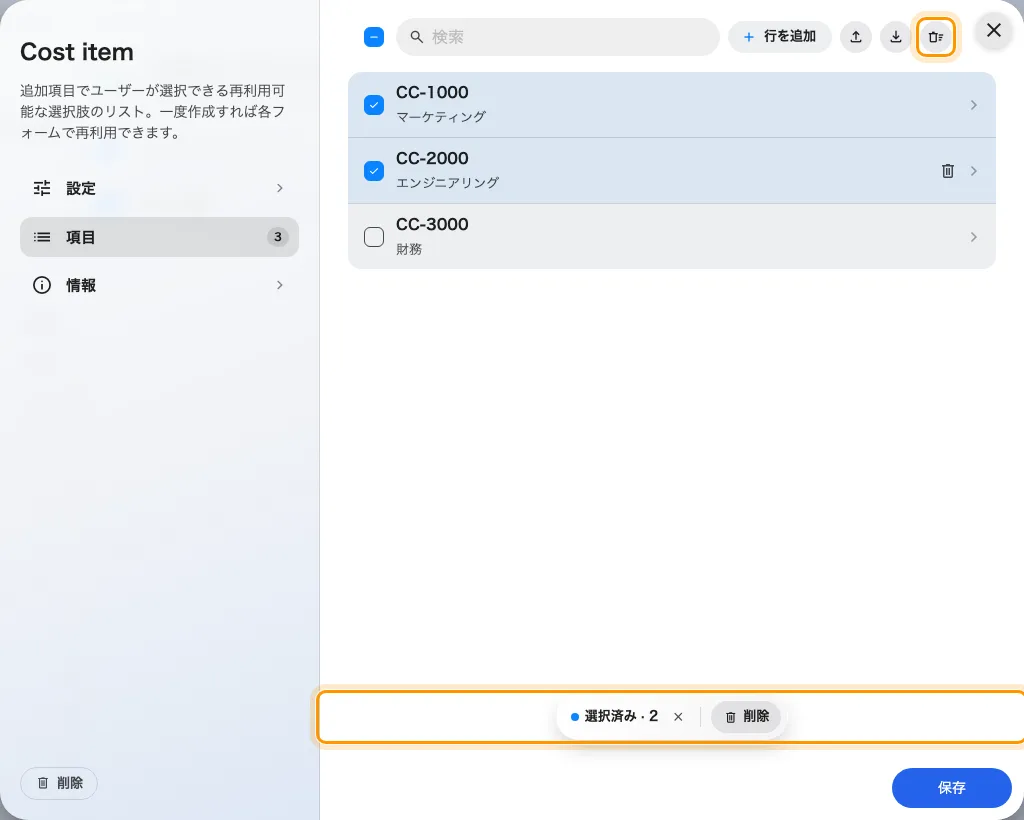The height and width of the screenshot is (820, 1024).
Task: Click the CC-3000 item title
Action: point(432,224)
